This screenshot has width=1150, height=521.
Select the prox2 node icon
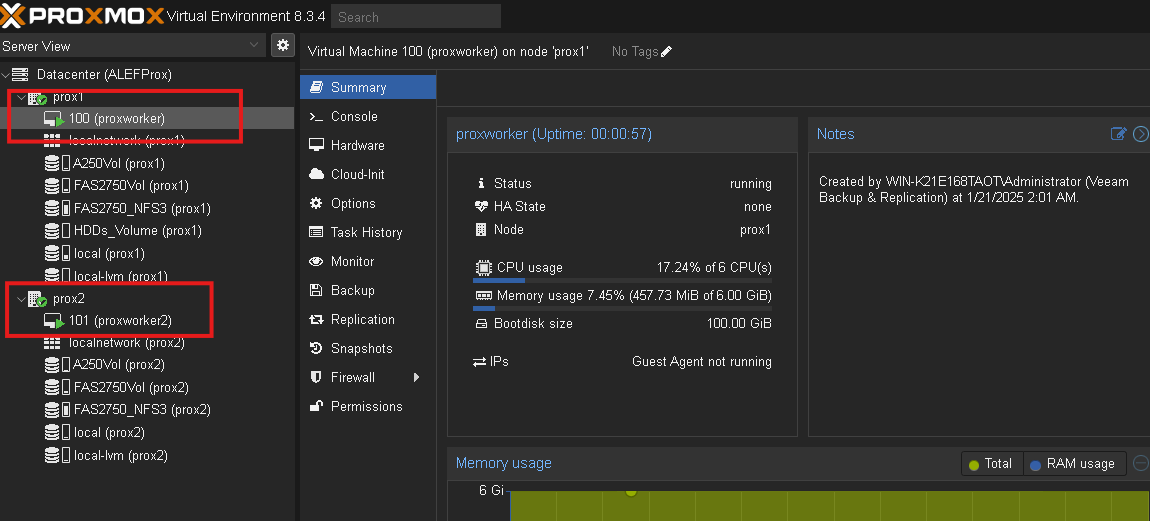tap(37, 299)
